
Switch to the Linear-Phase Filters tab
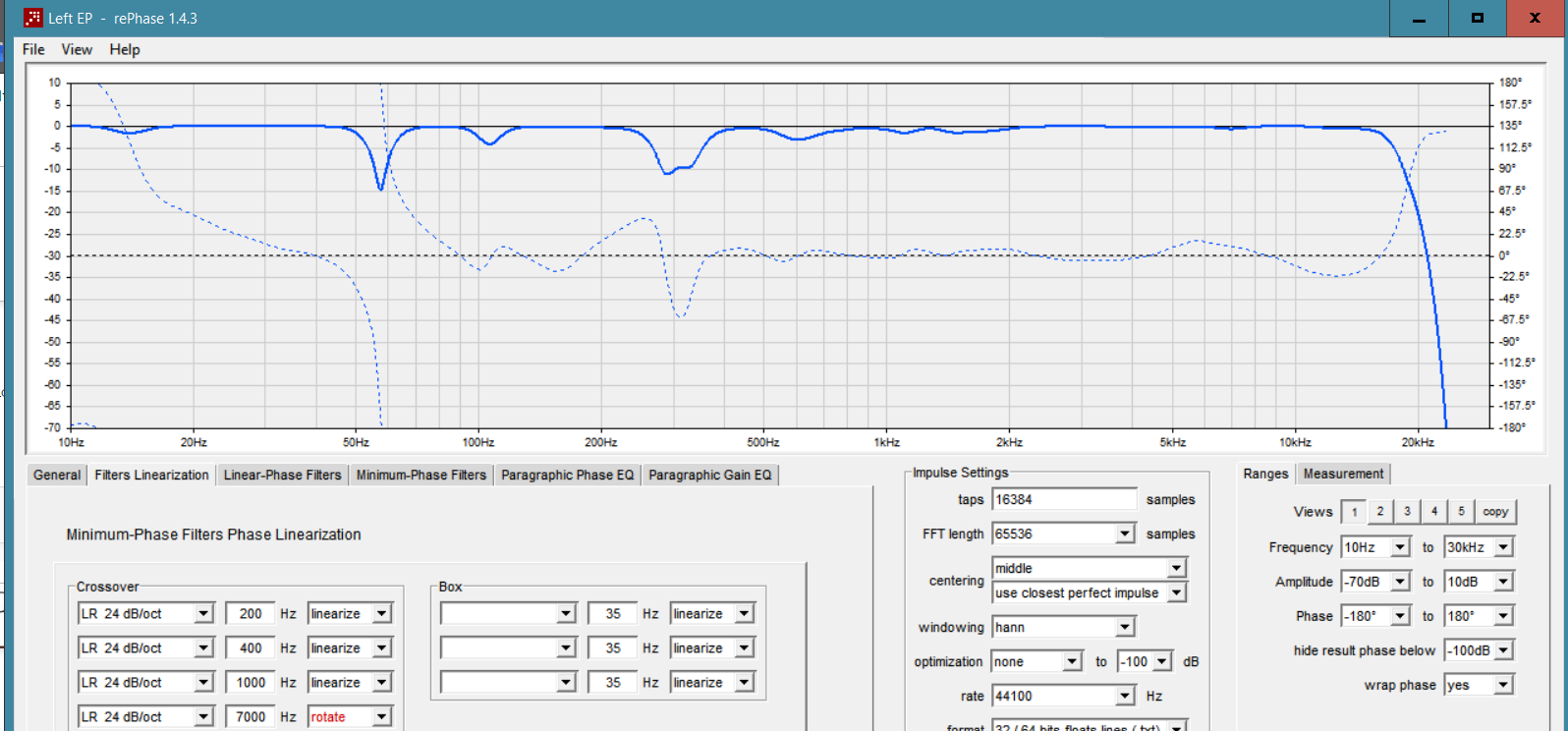click(282, 476)
